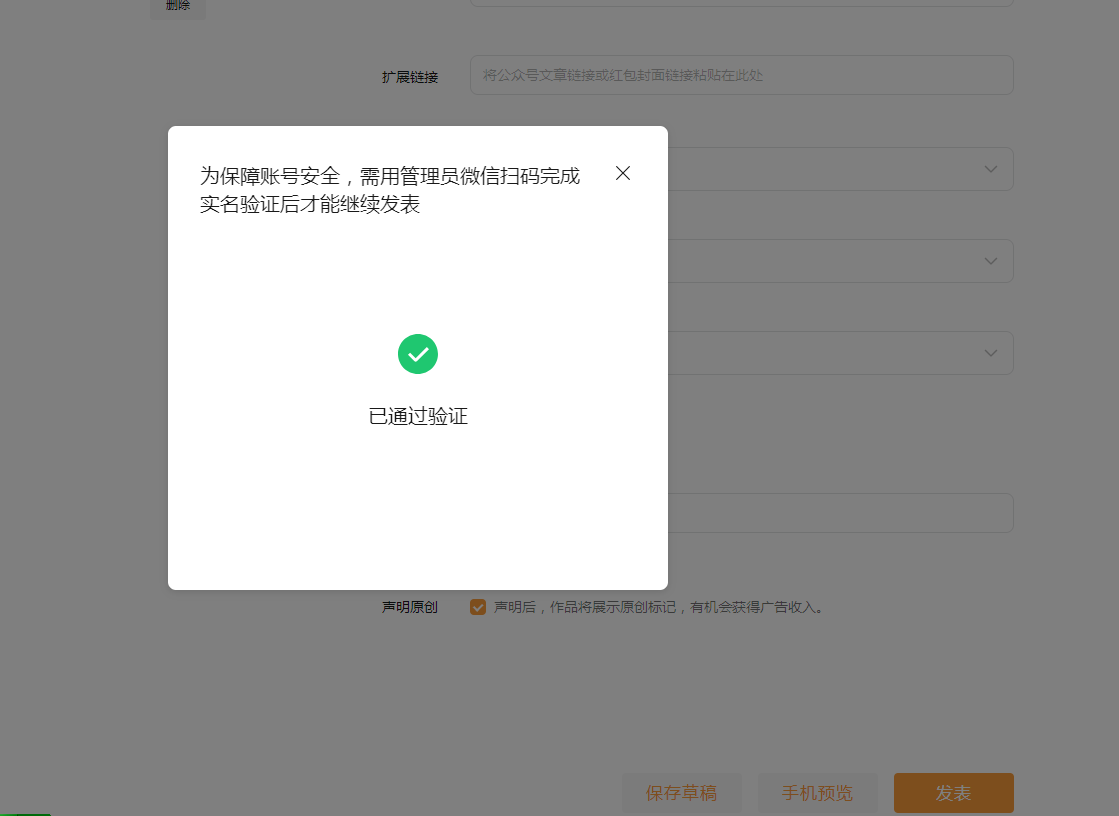Click the text input above 声明原创
This screenshot has width=1119, height=816.
(x=841, y=513)
